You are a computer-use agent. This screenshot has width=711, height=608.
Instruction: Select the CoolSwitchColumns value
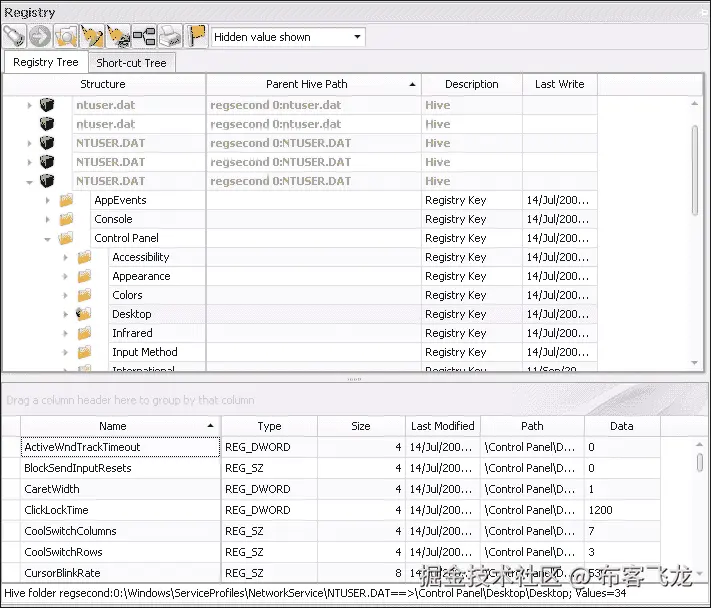coord(70,531)
